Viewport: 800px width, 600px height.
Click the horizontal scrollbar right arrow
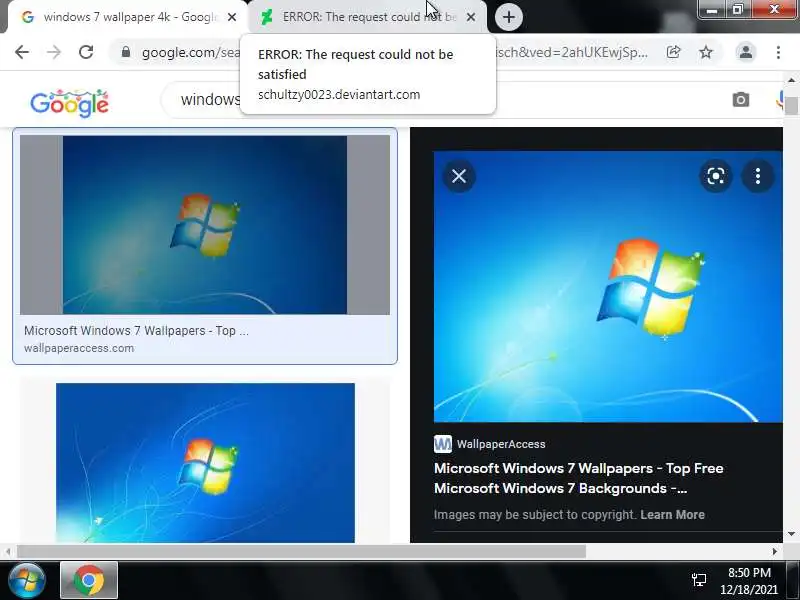(x=774, y=551)
